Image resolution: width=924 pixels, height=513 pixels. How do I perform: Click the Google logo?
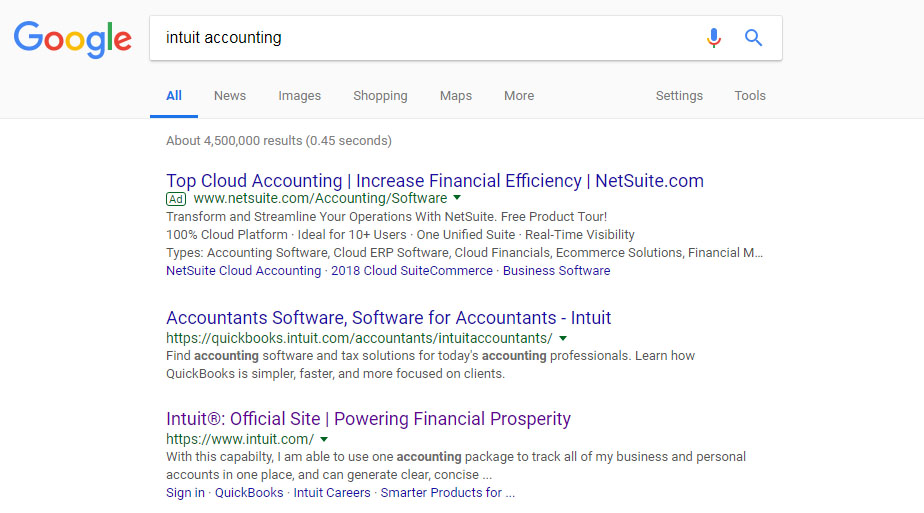click(72, 39)
